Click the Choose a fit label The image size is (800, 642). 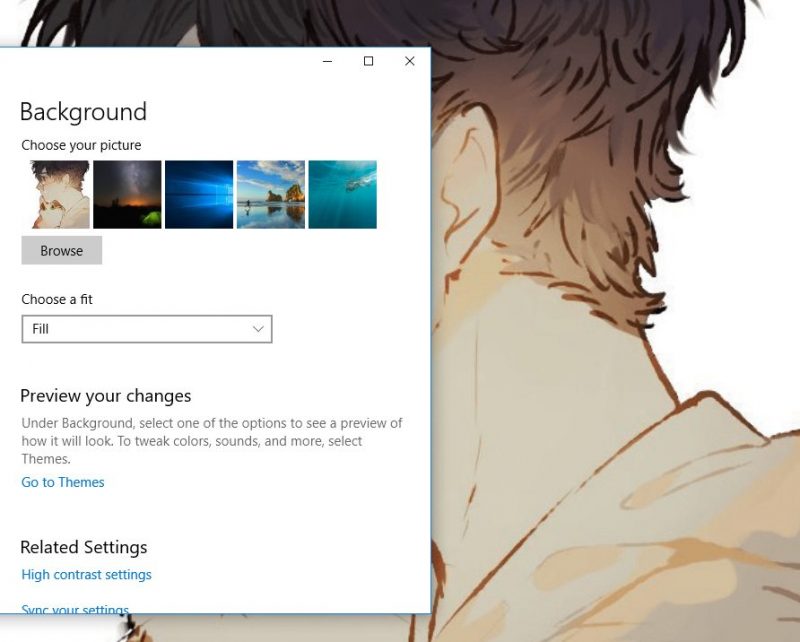pyautogui.click(x=57, y=299)
